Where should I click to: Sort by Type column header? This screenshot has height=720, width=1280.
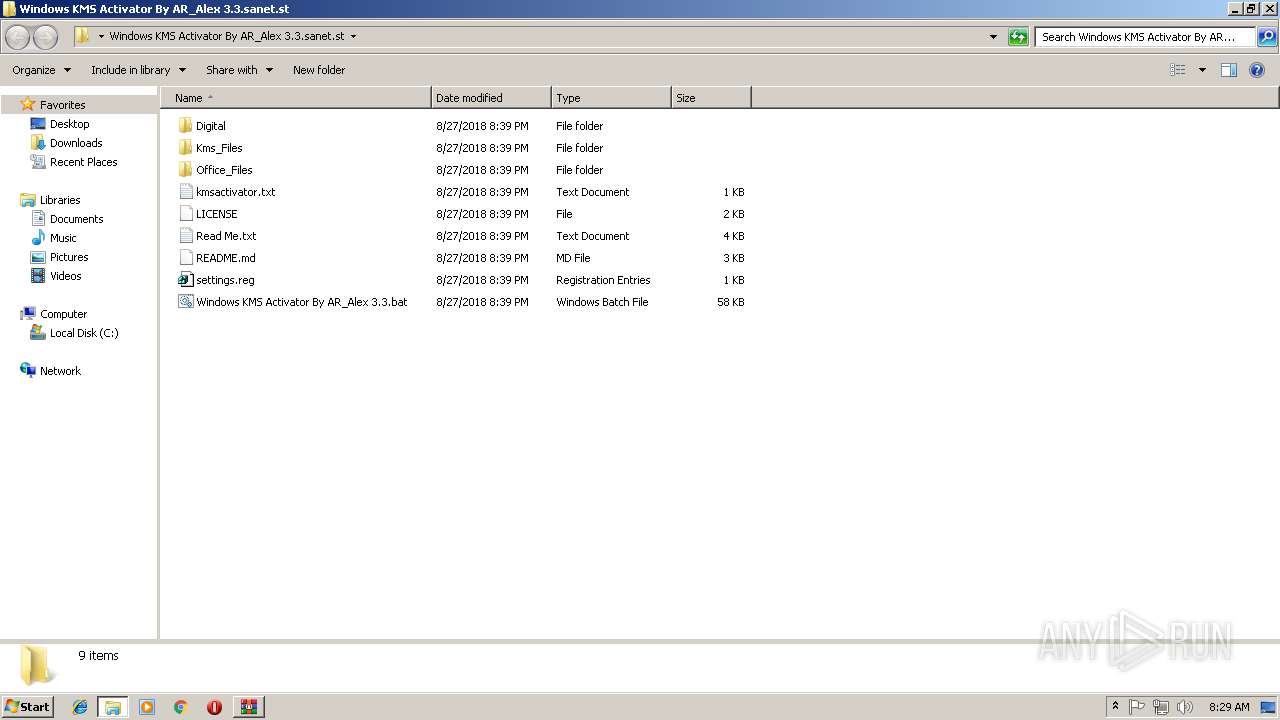pos(611,98)
